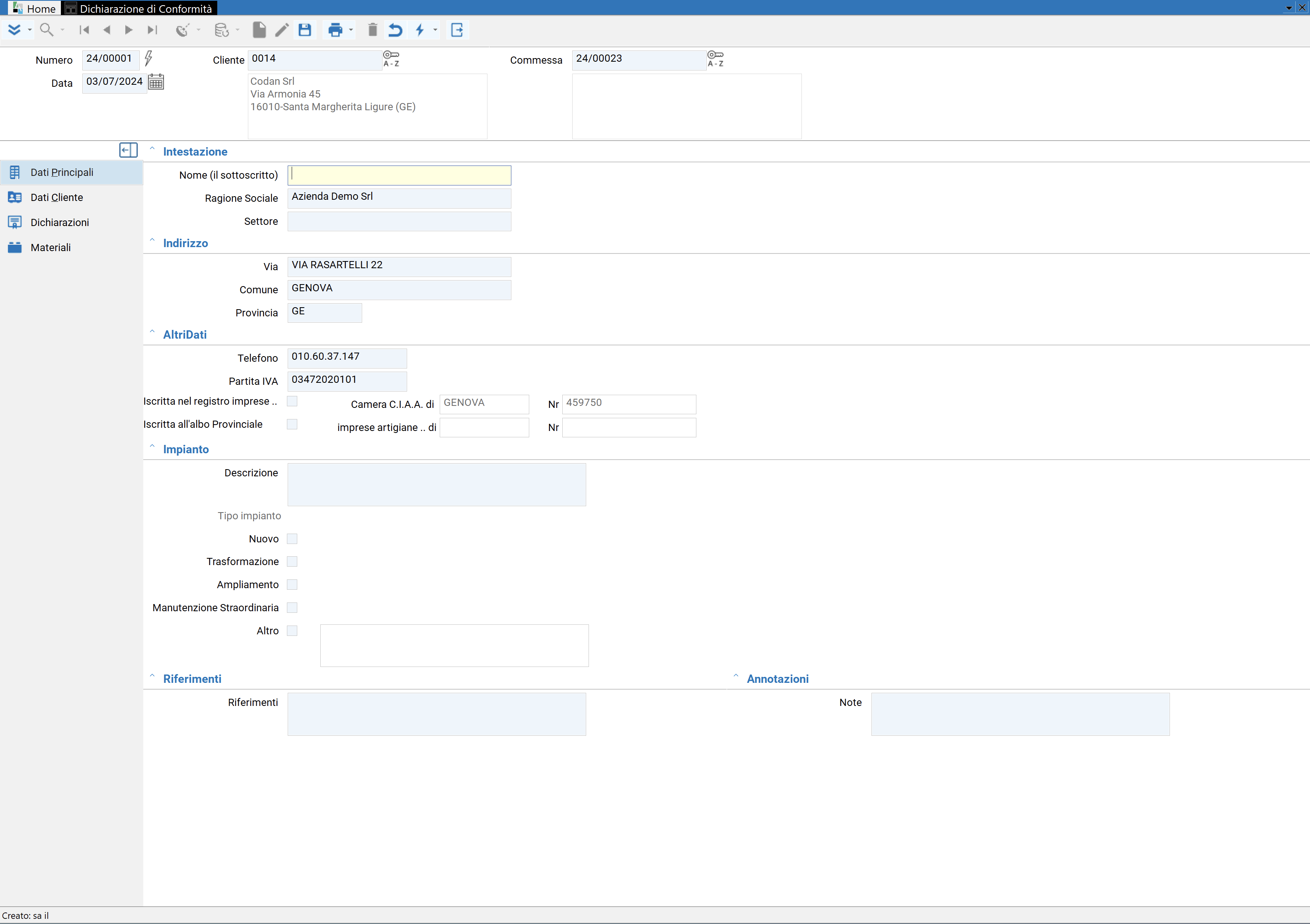Image resolution: width=1310 pixels, height=924 pixels.
Task: Go to next record
Action: tap(129, 30)
